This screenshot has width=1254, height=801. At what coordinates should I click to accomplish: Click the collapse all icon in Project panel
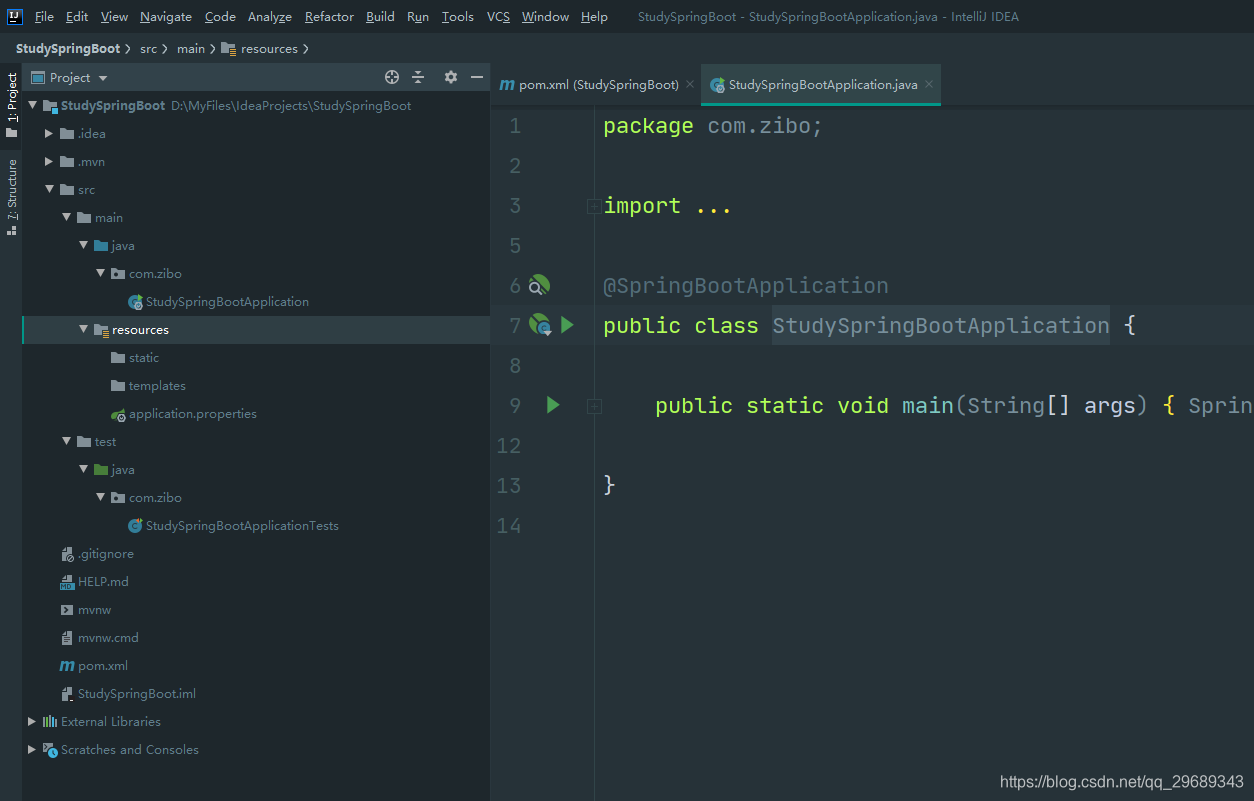pyautogui.click(x=418, y=77)
